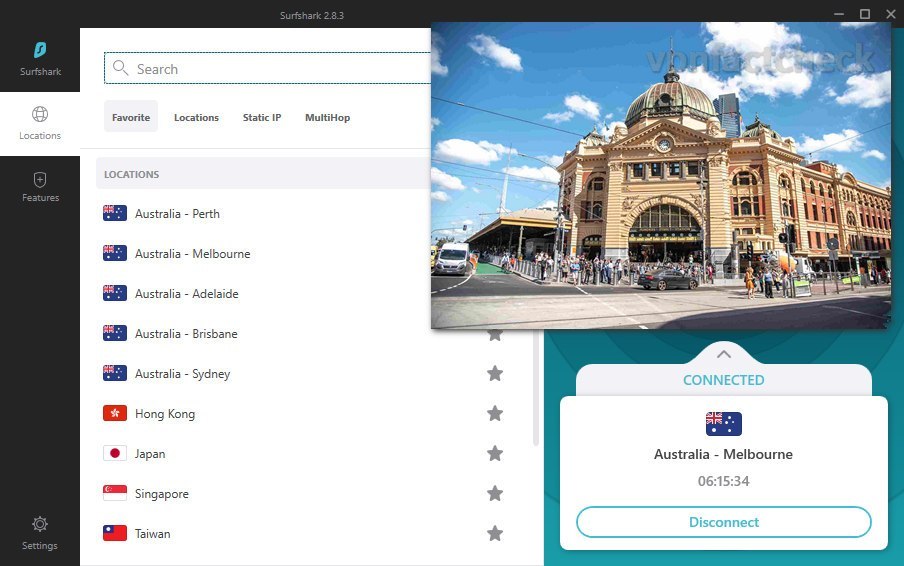Image resolution: width=904 pixels, height=566 pixels.
Task: Click the connected Australia flag in status card
Action: (x=724, y=424)
